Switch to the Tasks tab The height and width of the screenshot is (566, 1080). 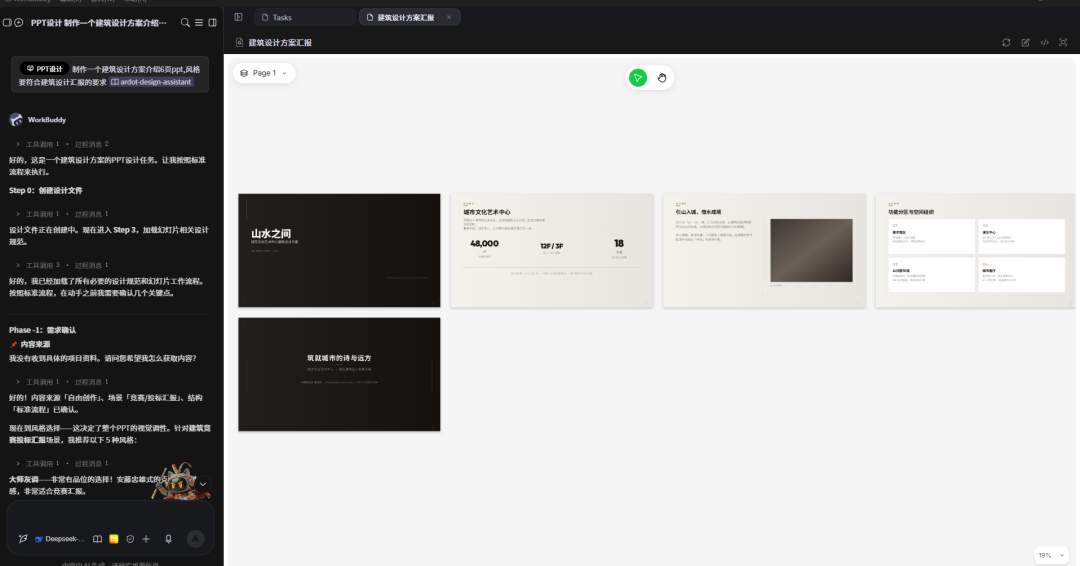click(304, 17)
